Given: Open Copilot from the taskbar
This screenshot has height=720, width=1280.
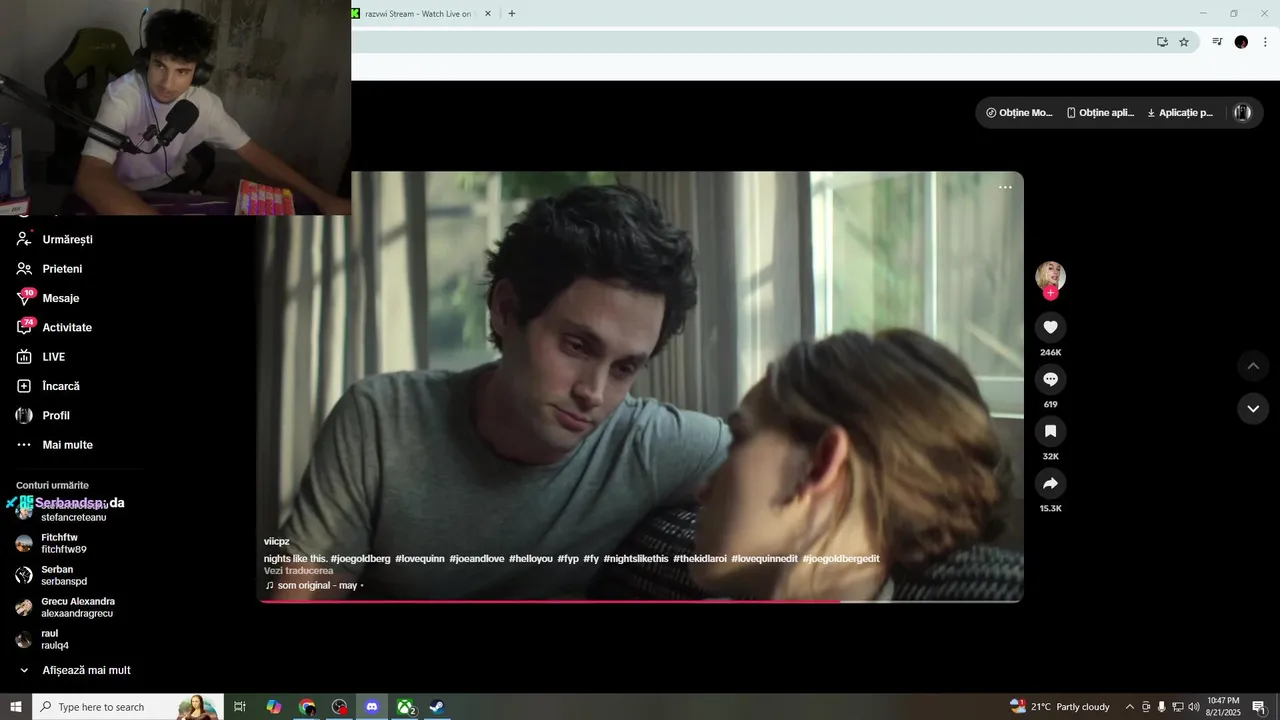Looking at the screenshot, I should (274, 707).
